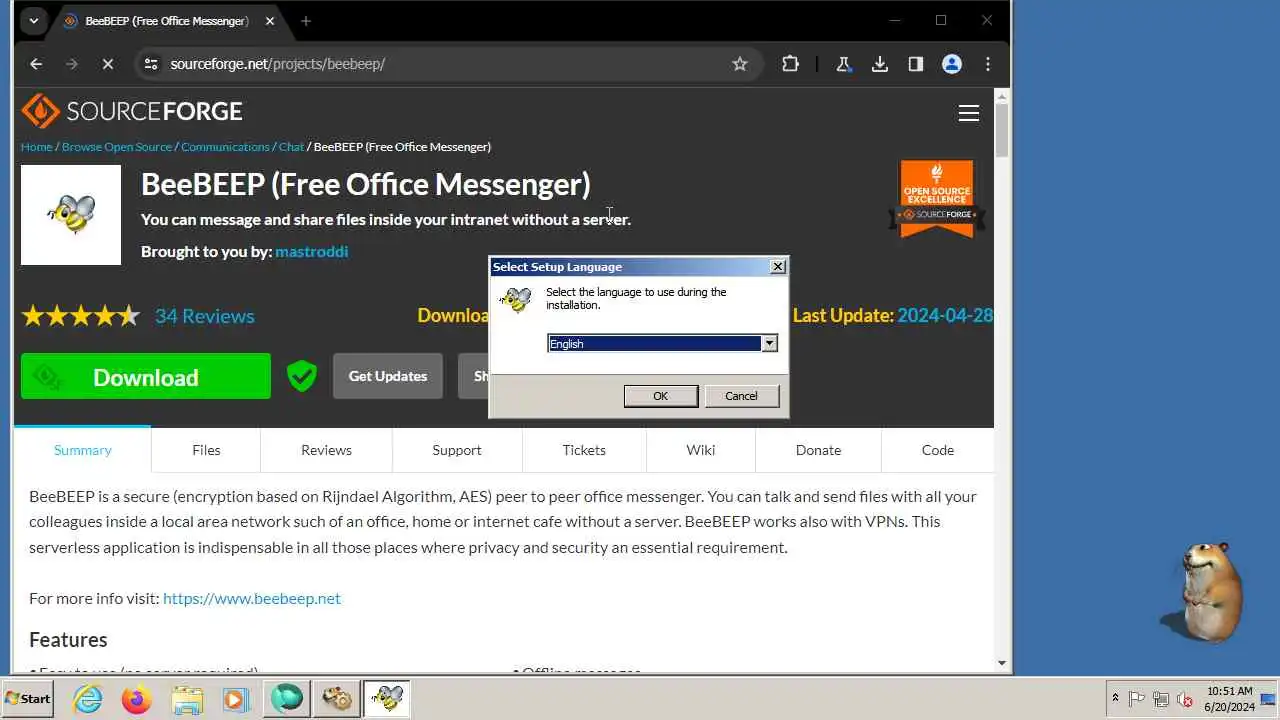The width and height of the screenshot is (1280, 720).
Task: Click the round green taskbar icon
Action: tap(288, 699)
